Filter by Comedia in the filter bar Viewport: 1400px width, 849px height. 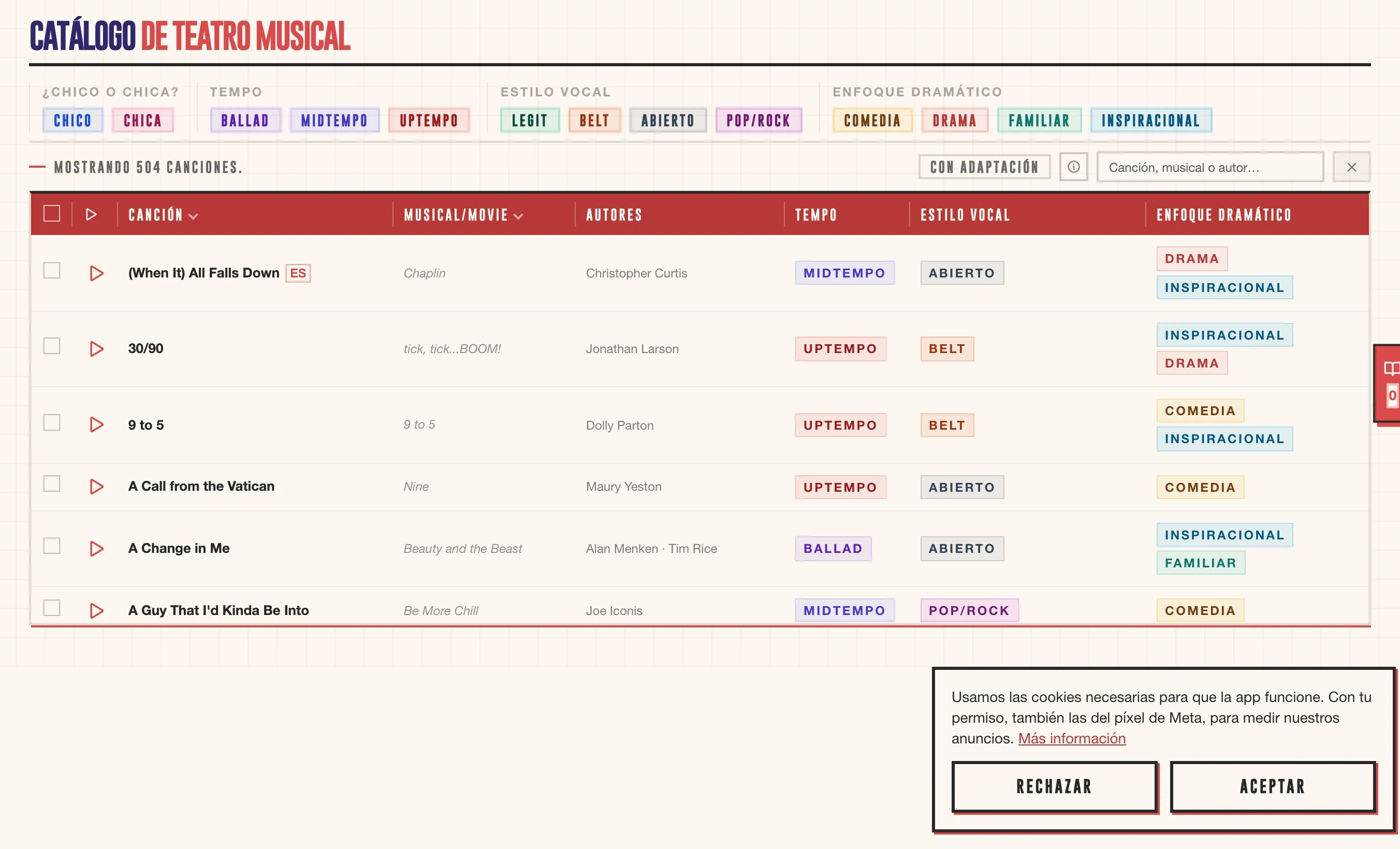[x=872, y=121]
